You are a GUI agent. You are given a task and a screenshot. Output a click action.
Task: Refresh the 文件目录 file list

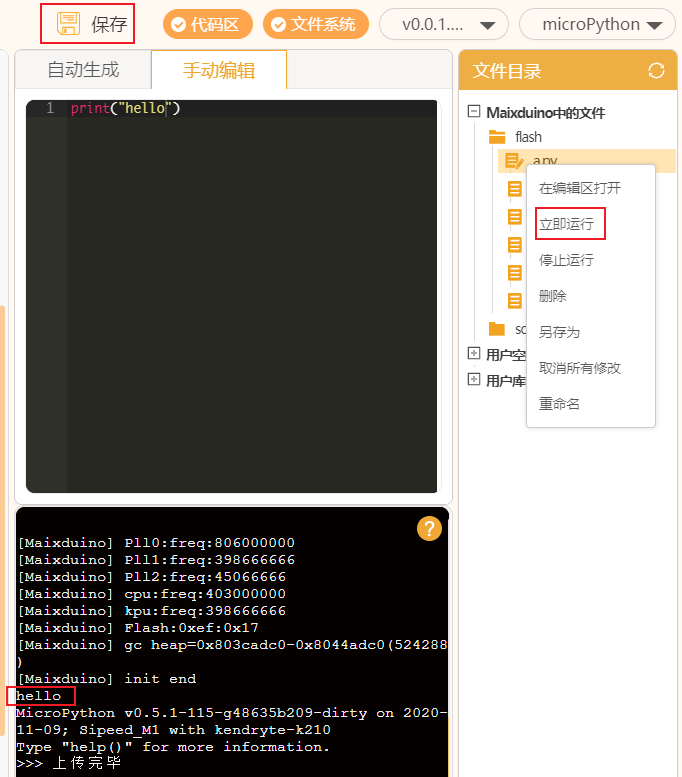click(656, 70)
